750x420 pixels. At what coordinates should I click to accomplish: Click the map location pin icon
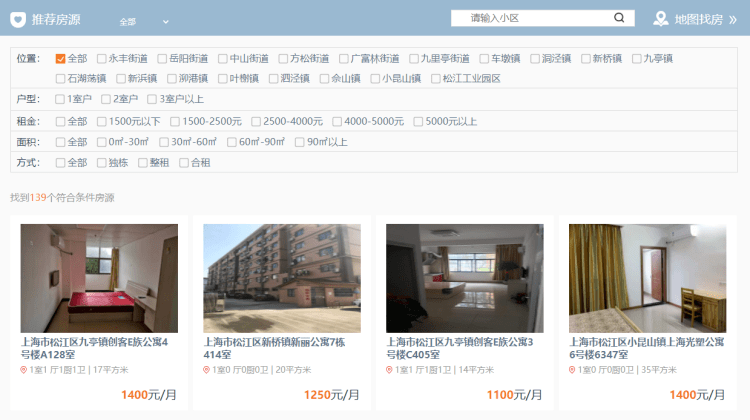click(661, 19)
